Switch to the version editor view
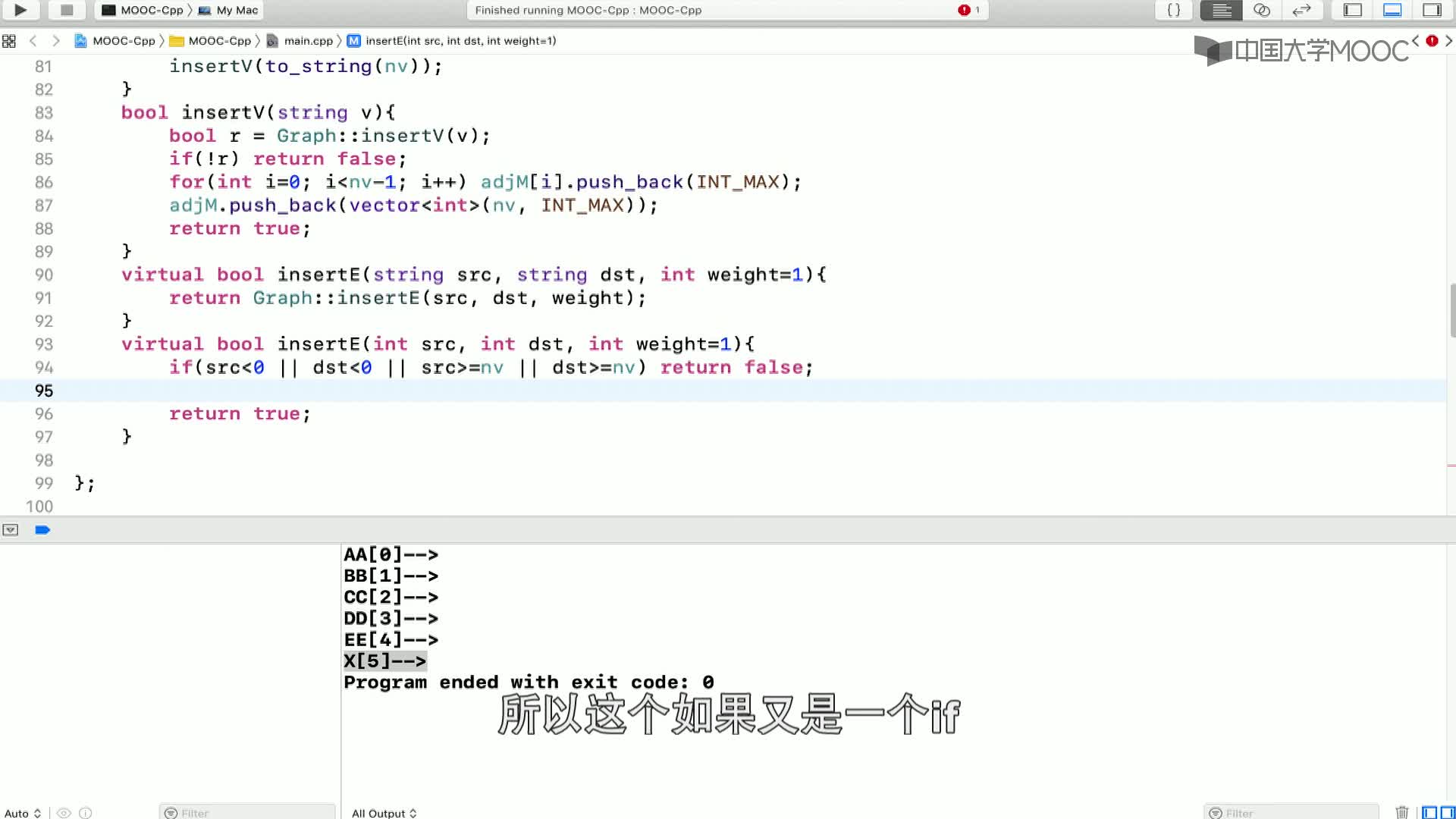1456x819 pixels. click(x=1301, y=10)
